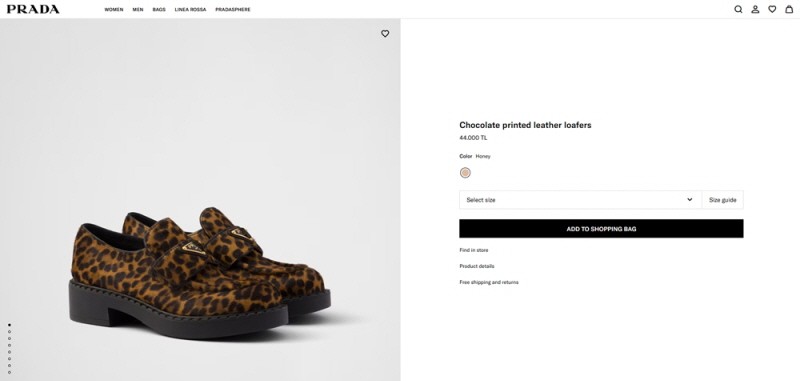Click the leopard loafers product image
Image resolution: width=800 pixels, height=381 pixels.
pos(200,273)
